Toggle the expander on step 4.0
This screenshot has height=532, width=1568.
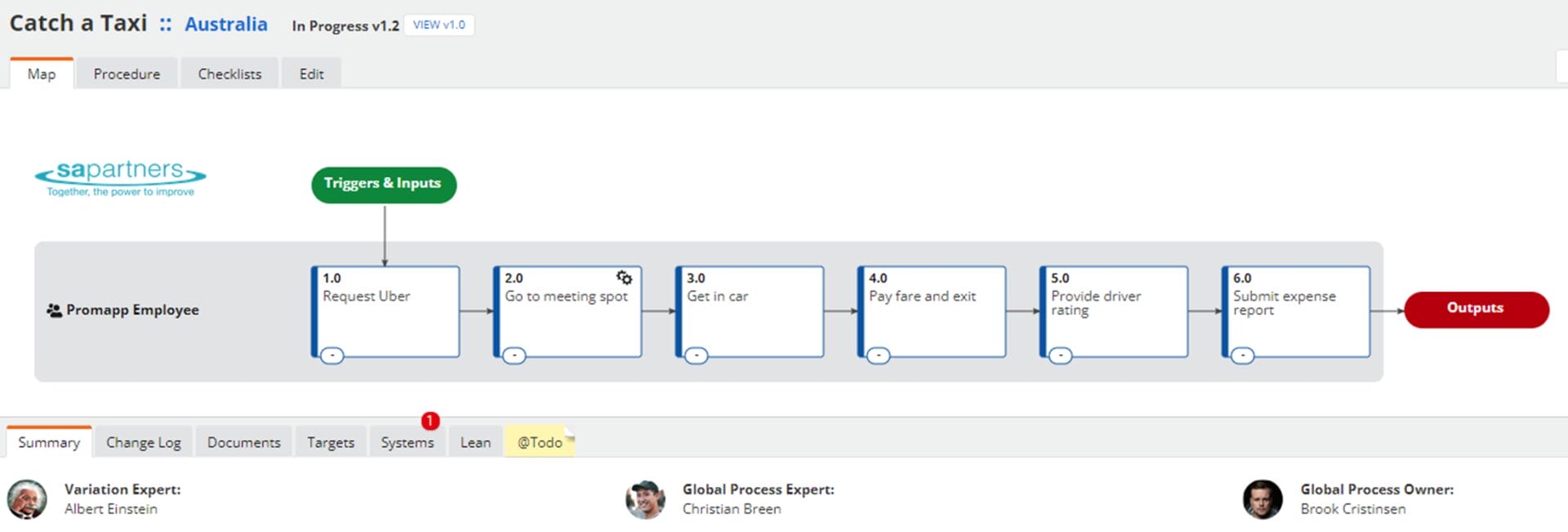point(878,355)
